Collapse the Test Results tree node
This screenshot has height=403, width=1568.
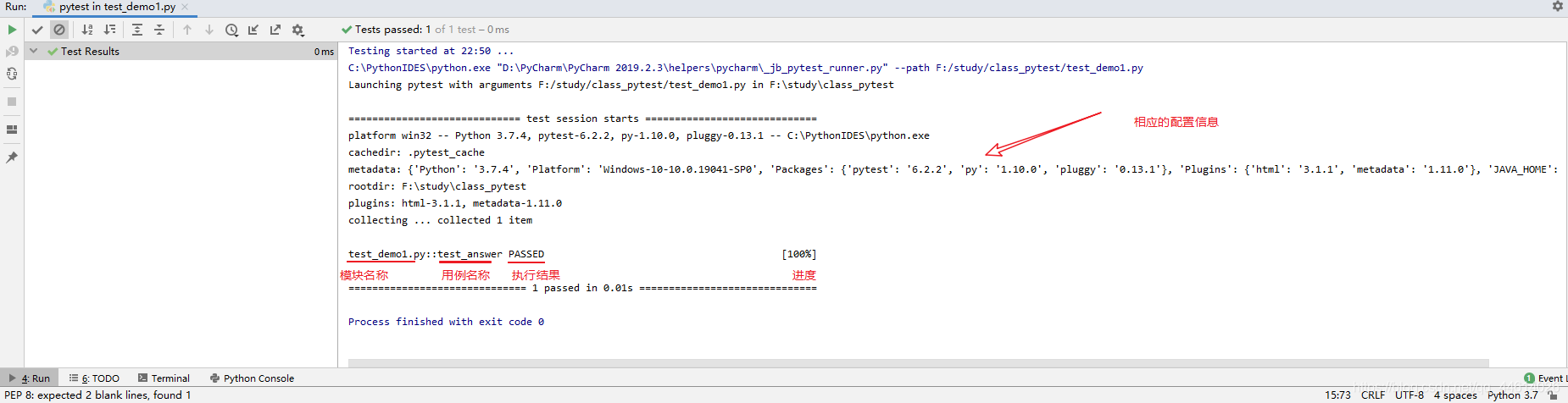click(x=34, y=52)
